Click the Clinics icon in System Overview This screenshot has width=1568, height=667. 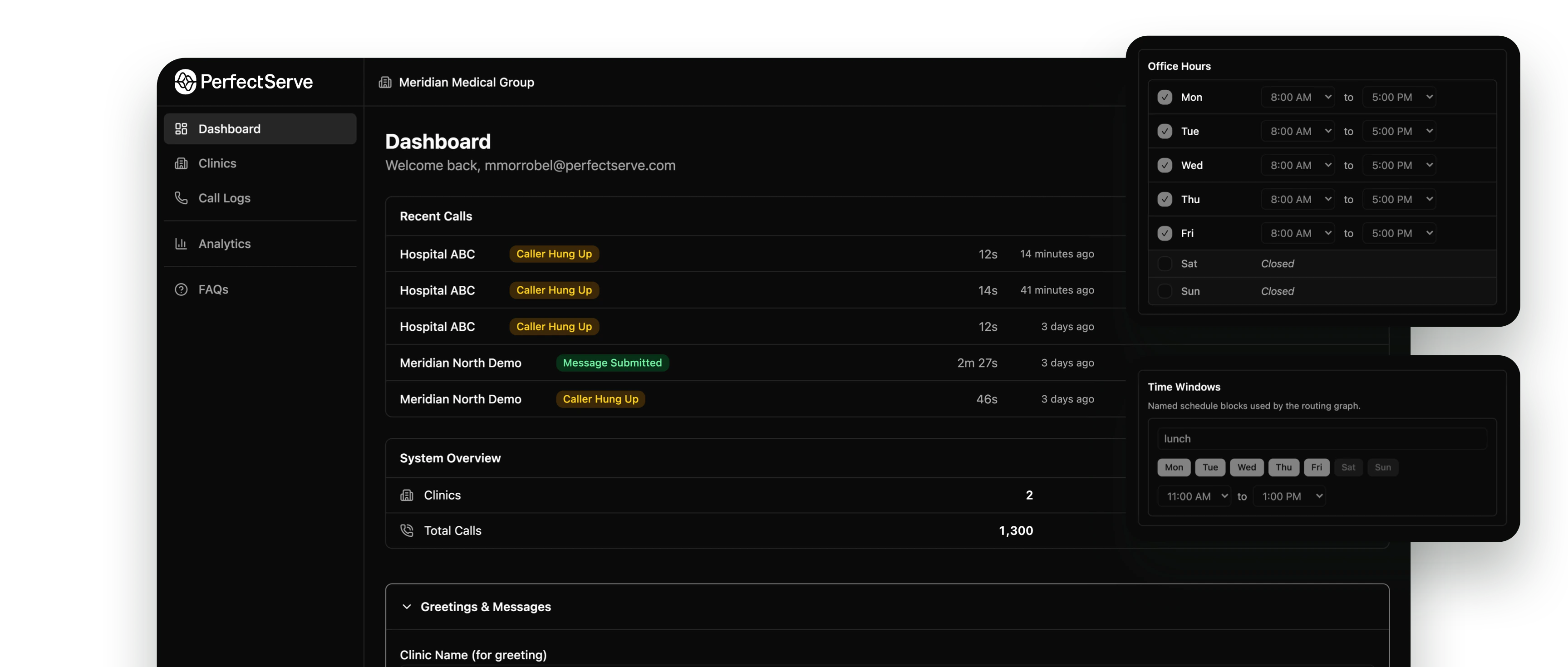pyautogui.click(x=407, y=495)
